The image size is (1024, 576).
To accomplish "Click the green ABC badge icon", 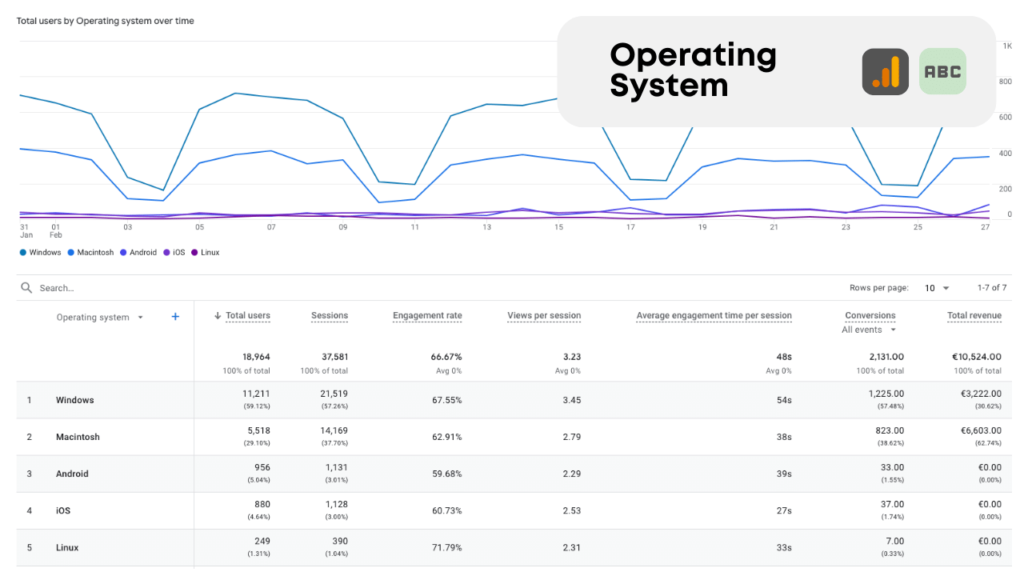I will [x=942, y=72].
